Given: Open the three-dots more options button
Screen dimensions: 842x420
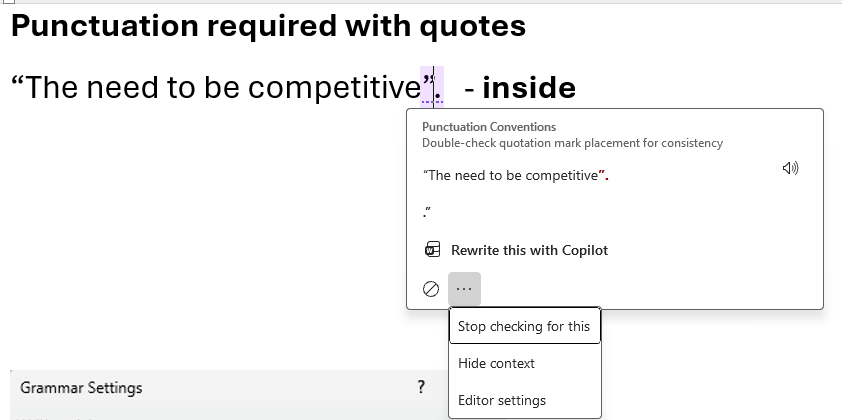Looking at the screenshot, I should (464, 289).
